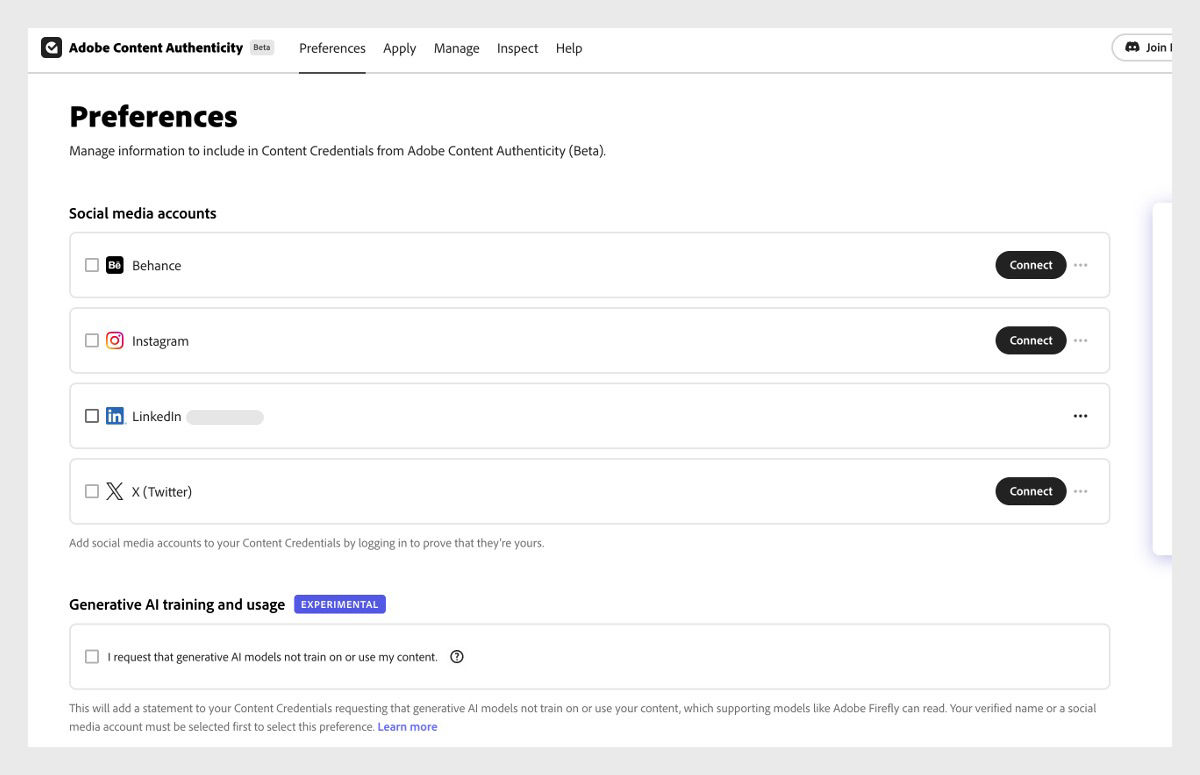1200x775 pixels.
Task: Check the Instagram account checkbox
Action: [92, 340]
